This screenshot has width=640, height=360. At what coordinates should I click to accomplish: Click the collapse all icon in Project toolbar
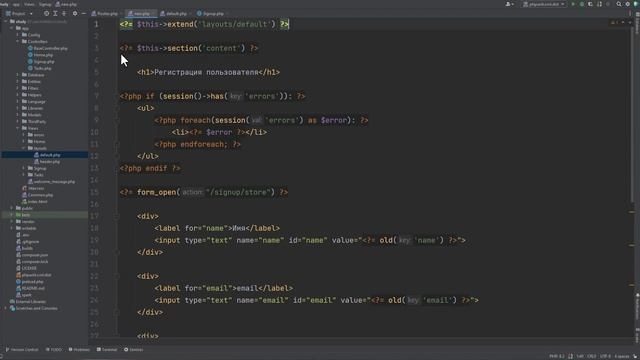[64, 13]
